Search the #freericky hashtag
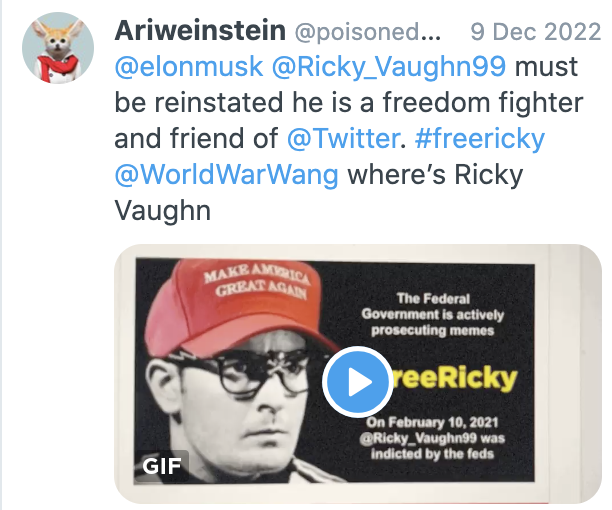 point(480,139)
